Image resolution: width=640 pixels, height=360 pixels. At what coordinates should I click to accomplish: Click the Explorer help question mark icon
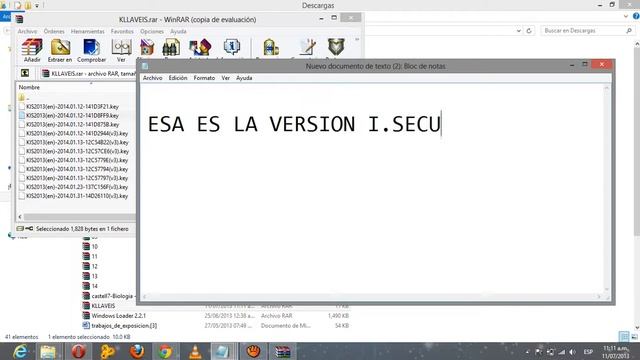[636, 16]
